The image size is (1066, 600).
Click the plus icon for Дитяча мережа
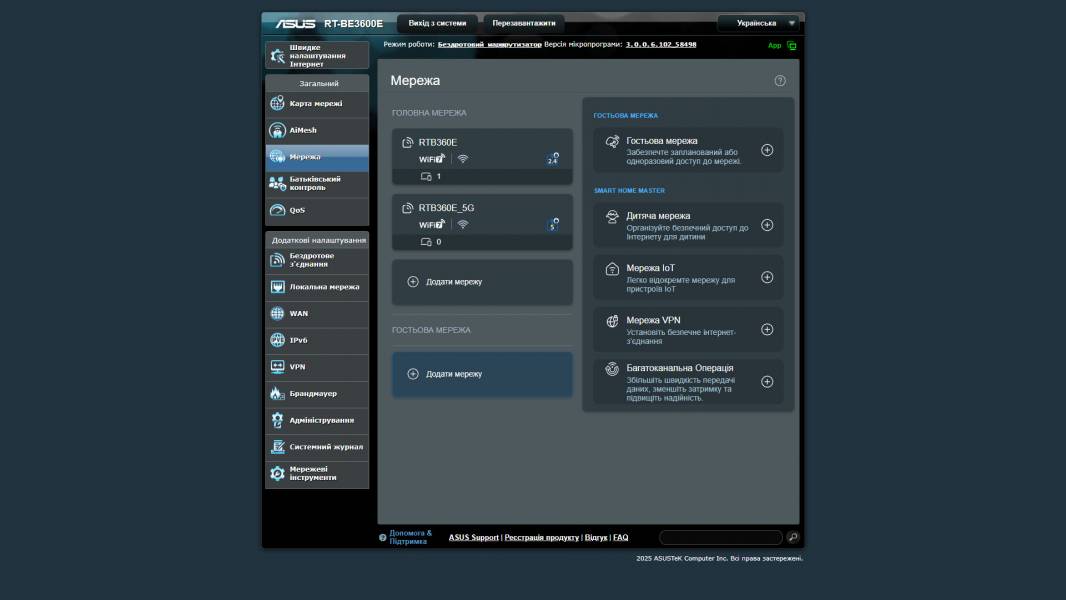click(767, 225)
